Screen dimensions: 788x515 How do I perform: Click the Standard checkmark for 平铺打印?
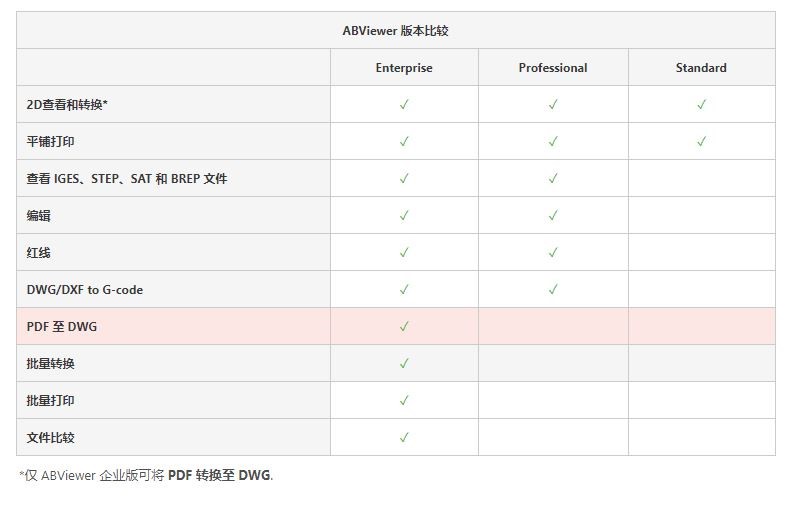tap(701, 141)
